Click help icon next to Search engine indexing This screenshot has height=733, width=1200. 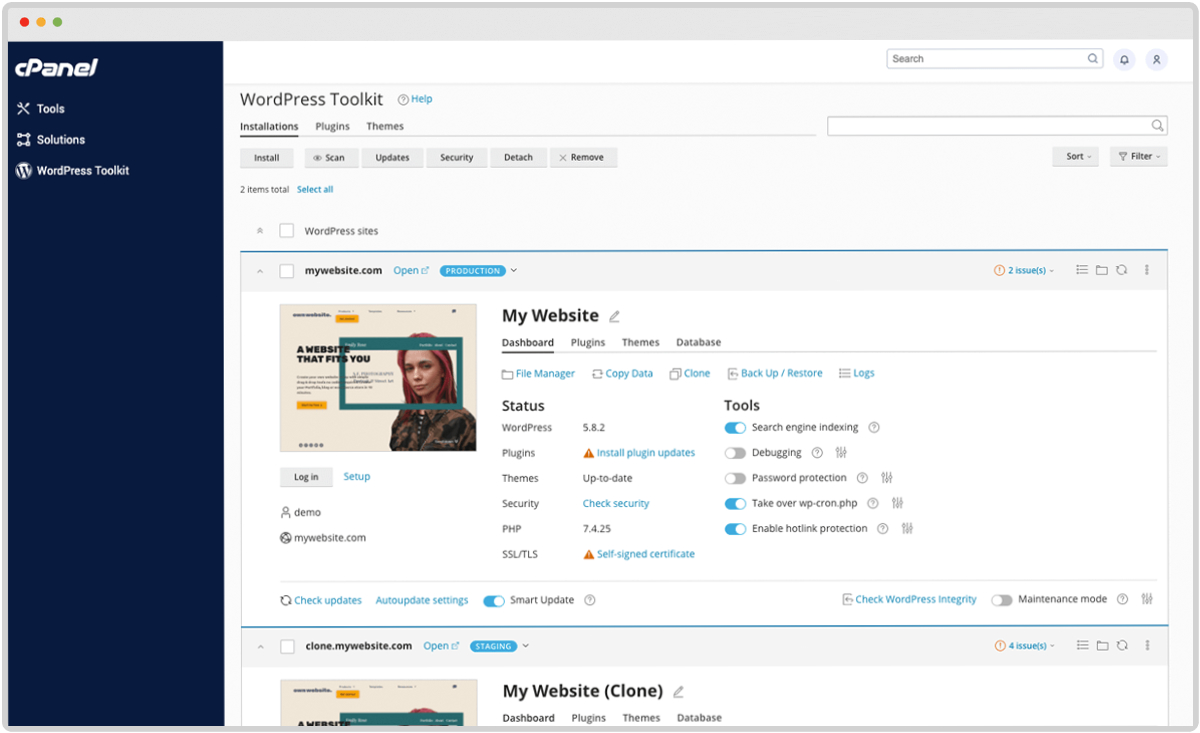(874, 428)
